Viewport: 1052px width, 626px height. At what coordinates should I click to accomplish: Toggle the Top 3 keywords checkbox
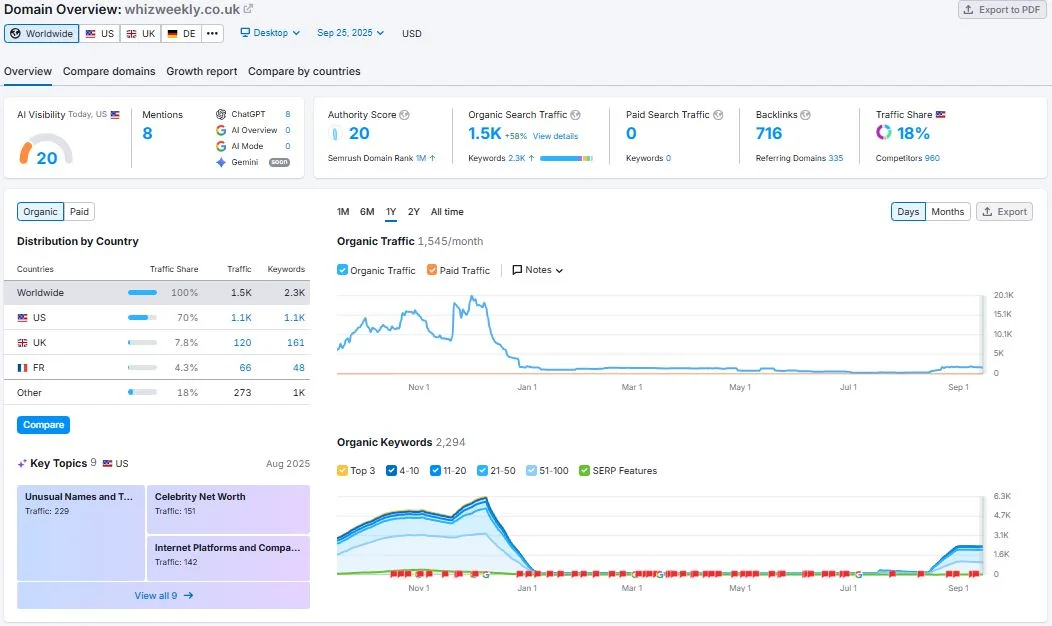pos(342,470)
